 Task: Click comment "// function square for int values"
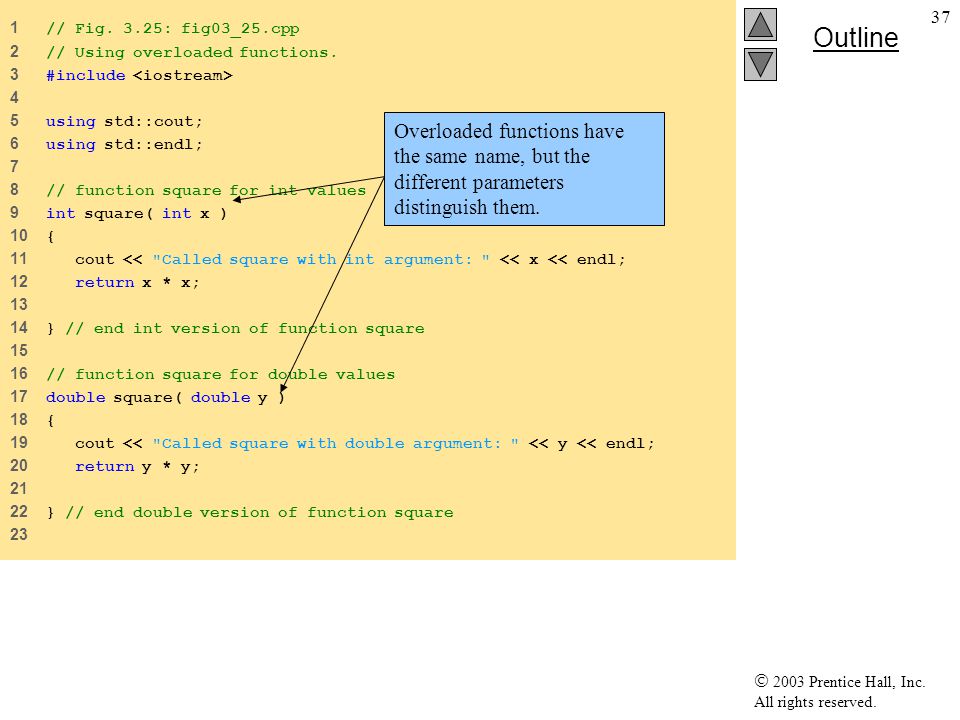(x=206, y=190)
